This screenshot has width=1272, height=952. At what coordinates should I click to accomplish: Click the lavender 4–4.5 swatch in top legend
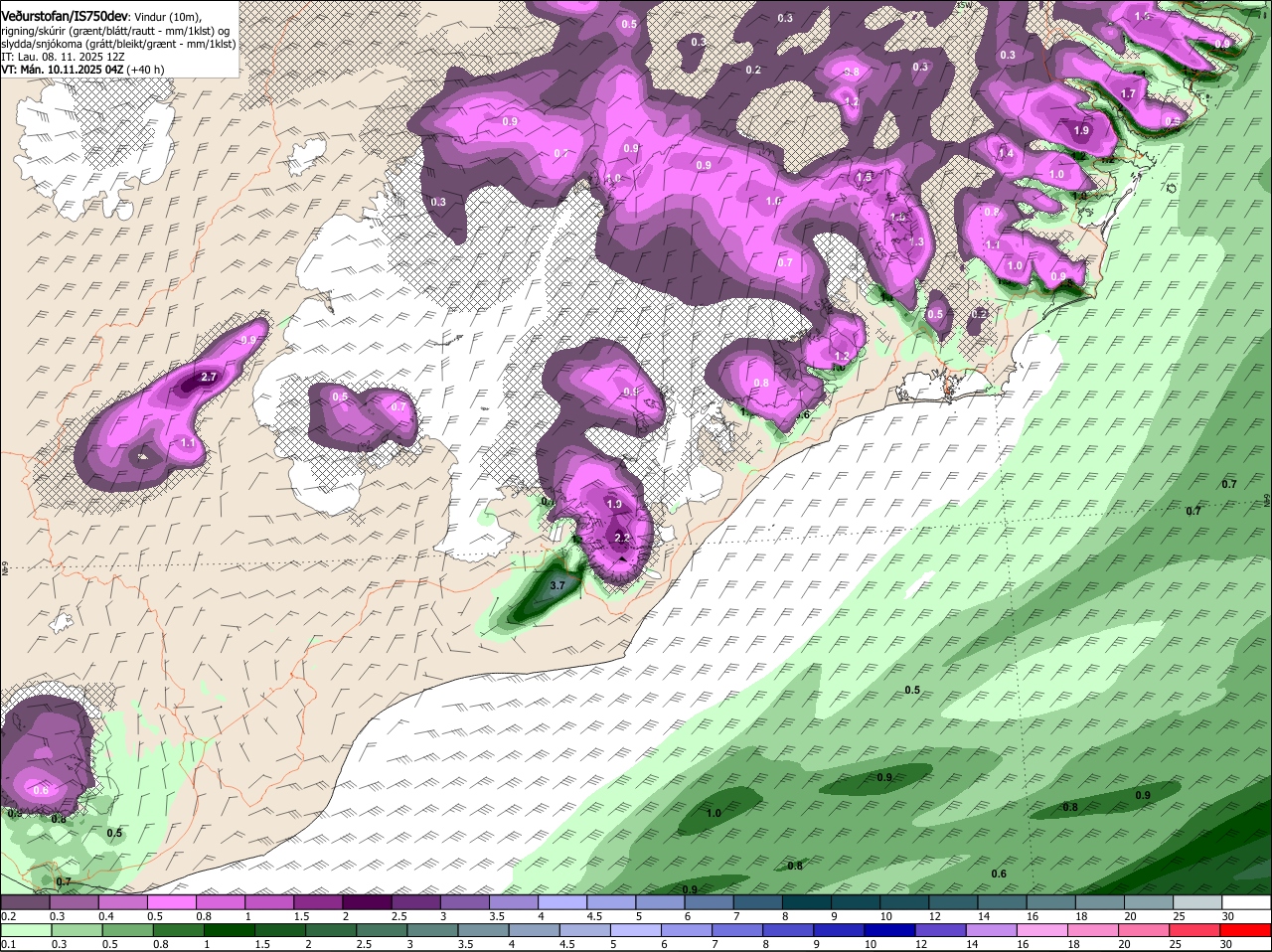click(564, 902)
